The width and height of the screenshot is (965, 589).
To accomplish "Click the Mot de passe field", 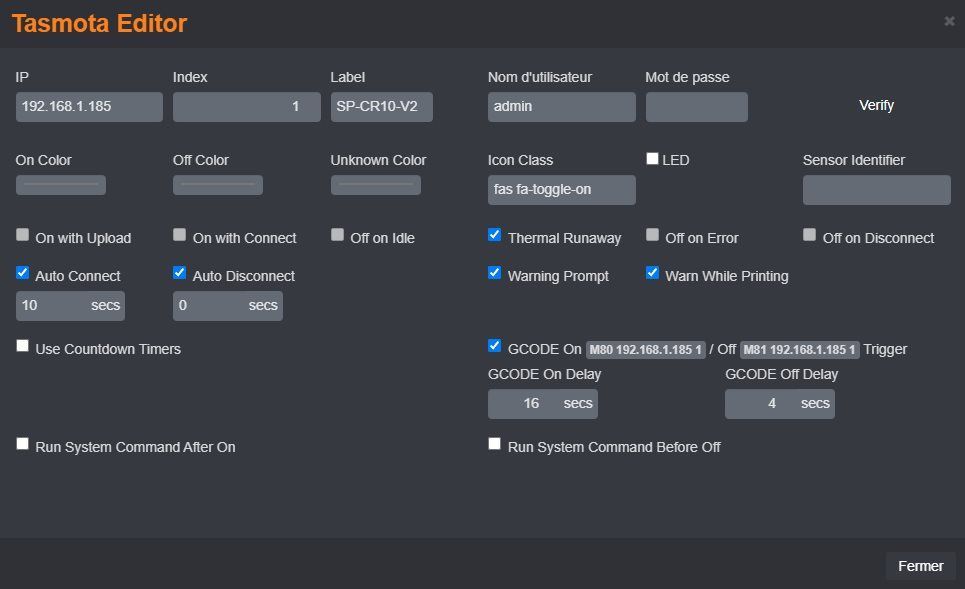I will pyautogui.click(x=697, y=106).
